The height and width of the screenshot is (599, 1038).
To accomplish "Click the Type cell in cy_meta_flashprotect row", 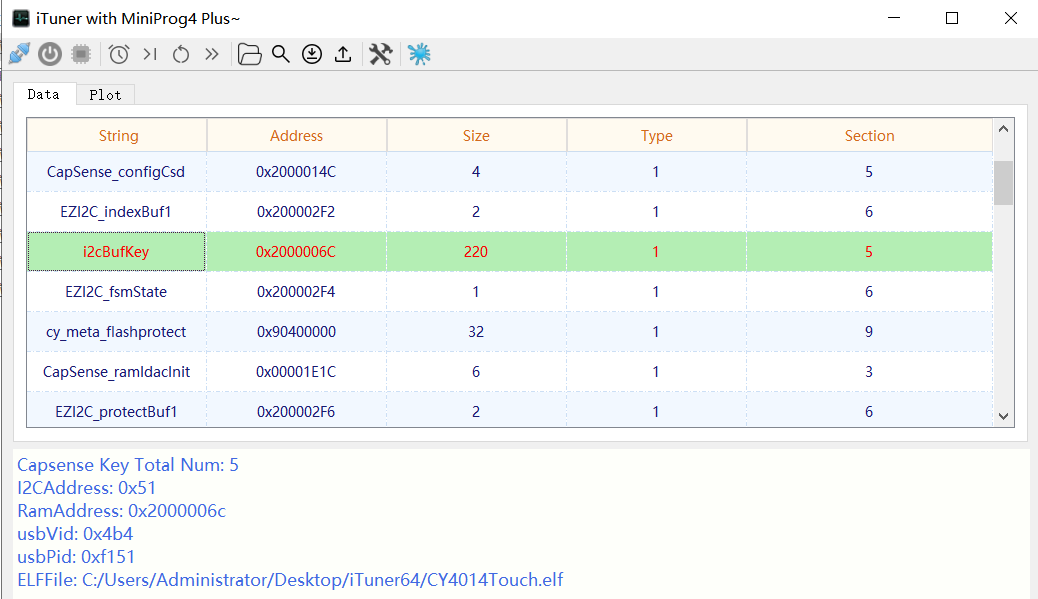I will click(x=657, y=332).
